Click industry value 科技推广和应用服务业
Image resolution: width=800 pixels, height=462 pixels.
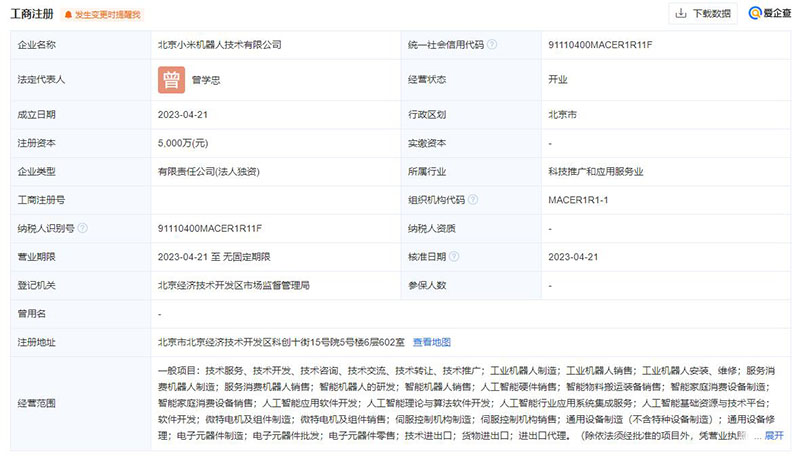(595, 172)
